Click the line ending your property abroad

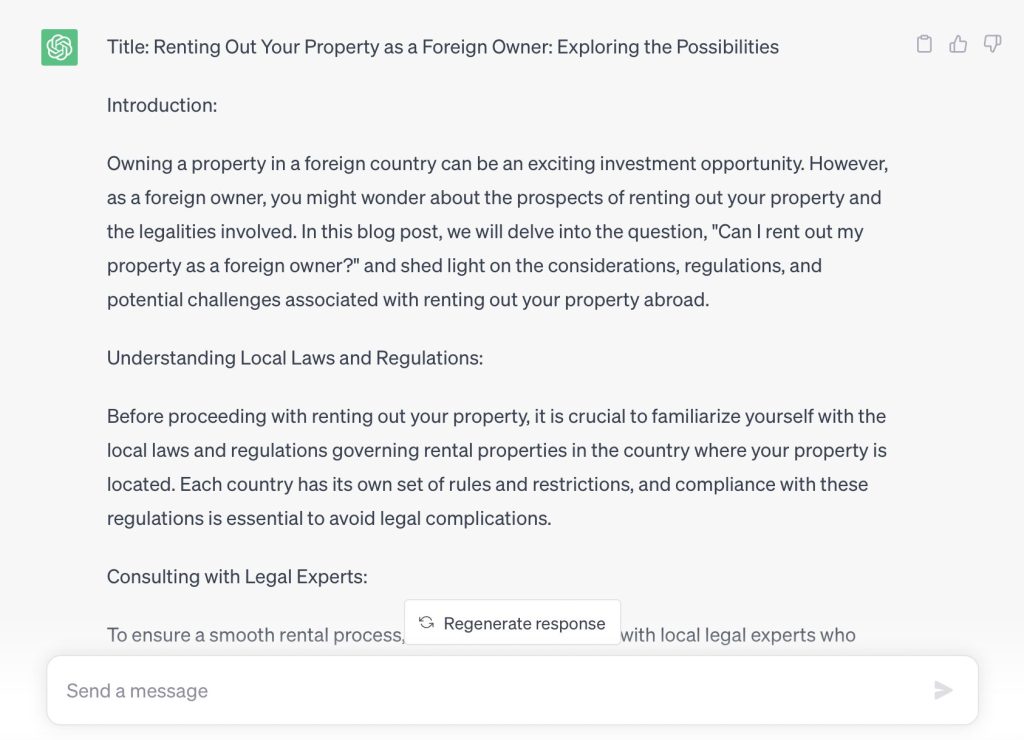[408, 300]
